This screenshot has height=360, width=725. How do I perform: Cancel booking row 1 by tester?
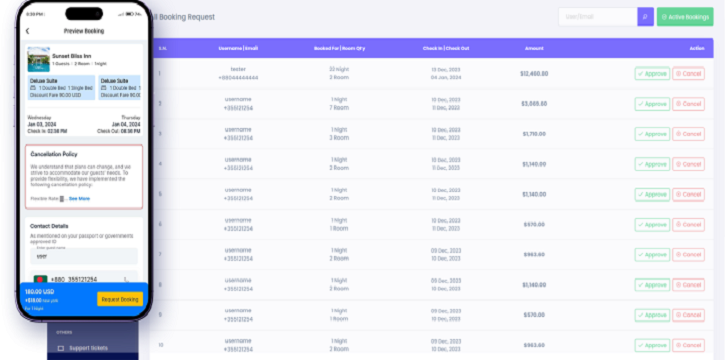[x=688, y=73]
